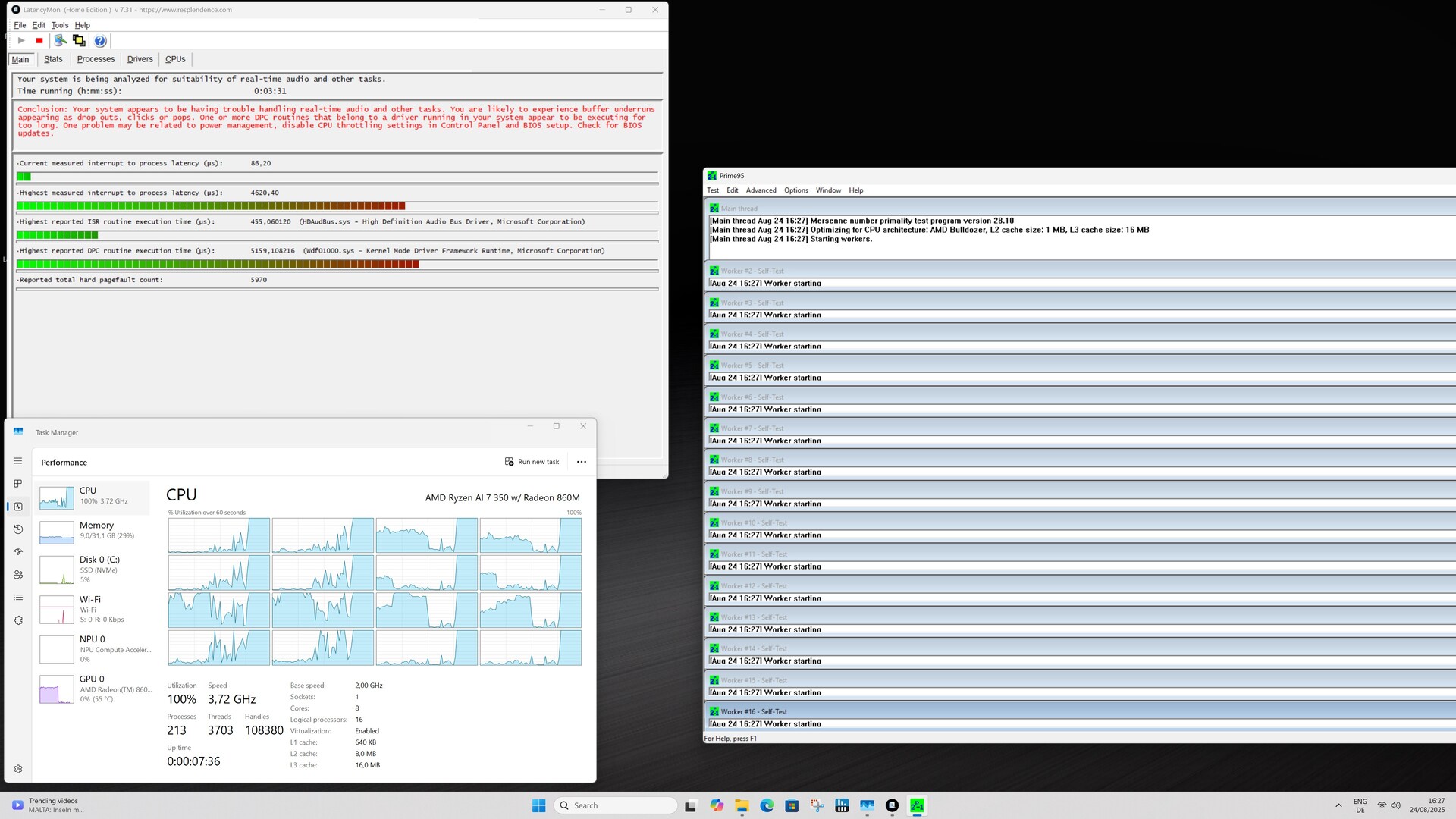Screen dimensions: 1456x819
Task: Open LatencyMon Help menu
Action: [x=83, y=25]
